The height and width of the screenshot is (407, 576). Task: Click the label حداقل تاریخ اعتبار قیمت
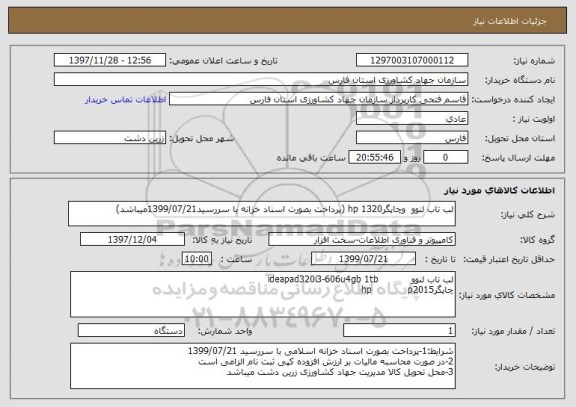(509, 259)
